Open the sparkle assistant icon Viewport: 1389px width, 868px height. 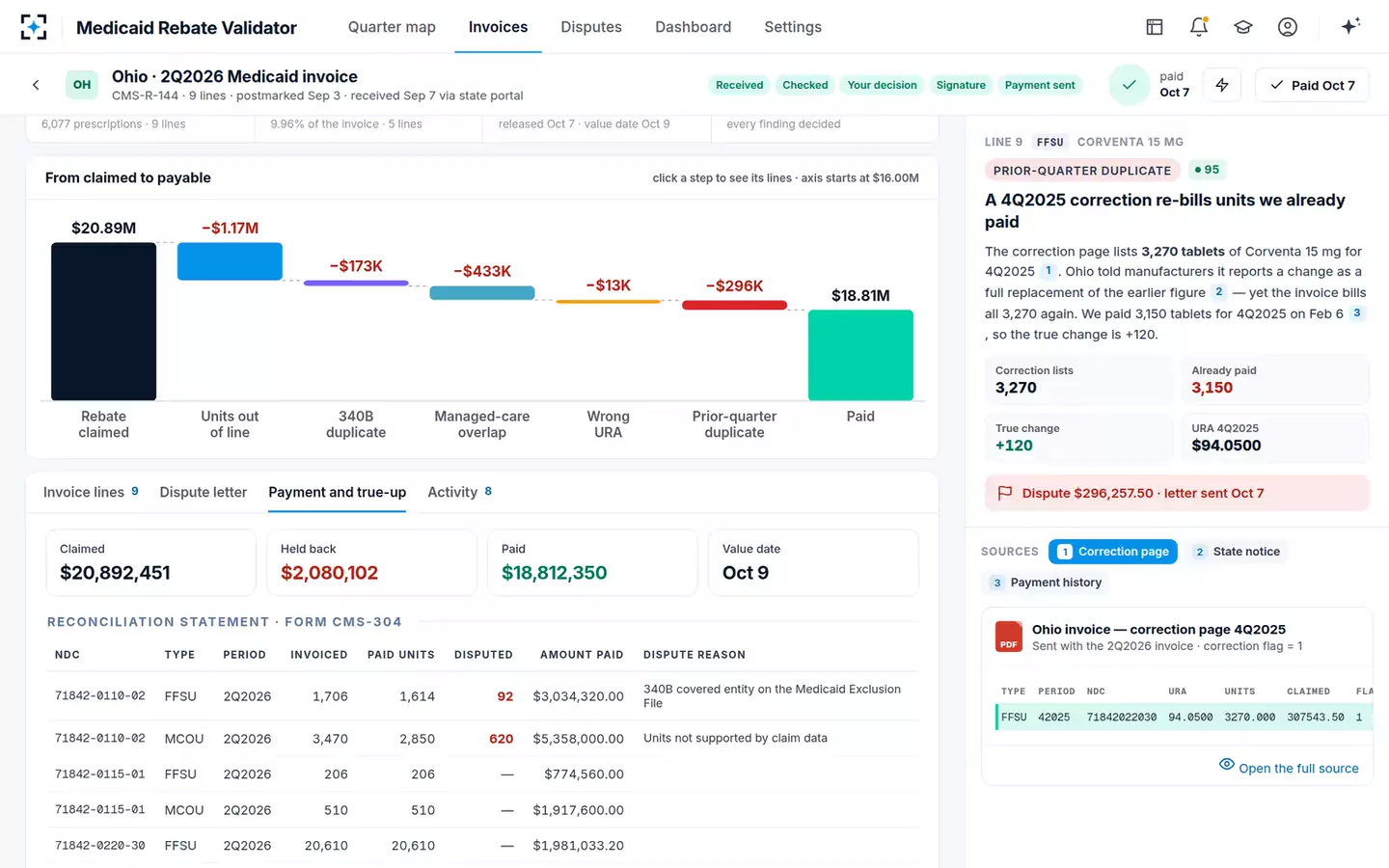1350,26
